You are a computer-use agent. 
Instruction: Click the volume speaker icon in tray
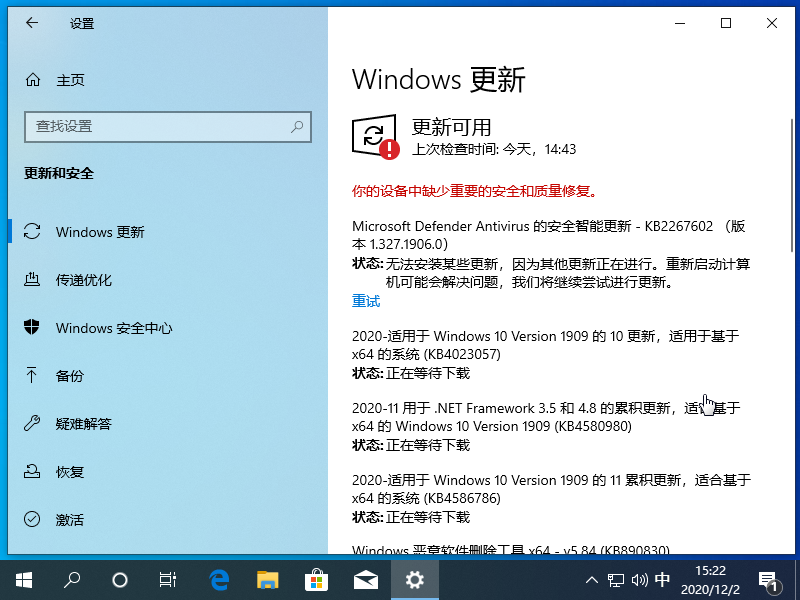(639, 580)
